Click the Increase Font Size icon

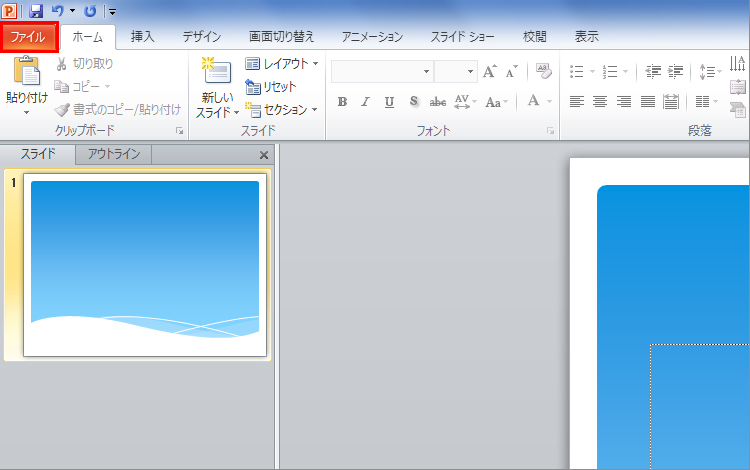490,72
